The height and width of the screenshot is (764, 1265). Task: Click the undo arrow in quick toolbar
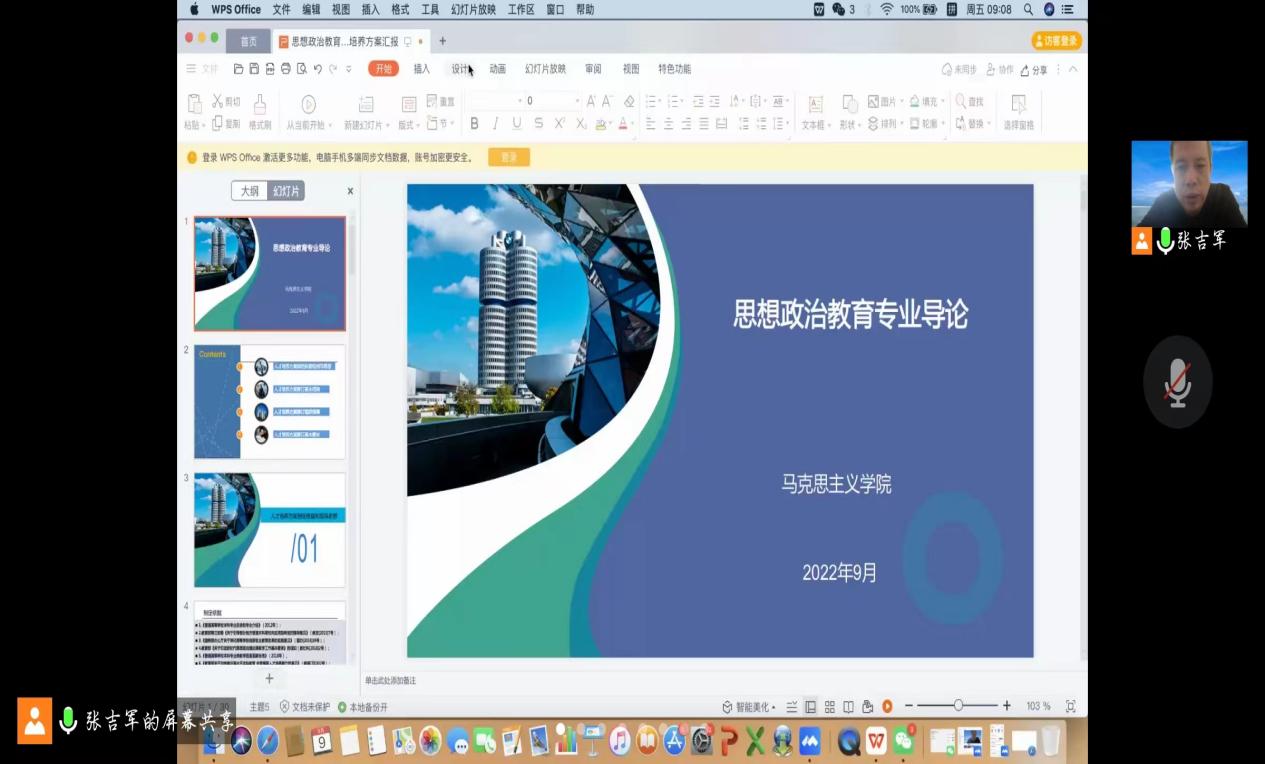pos(318,69)
